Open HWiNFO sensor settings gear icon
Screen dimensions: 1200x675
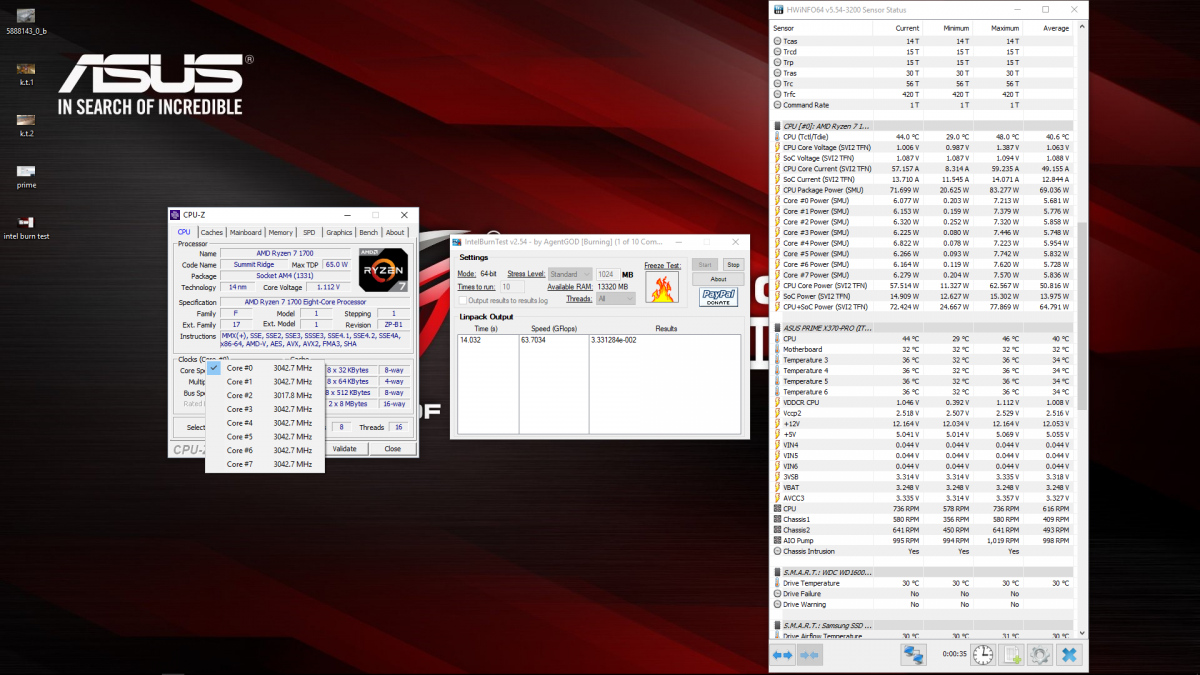pos(1040,654)
